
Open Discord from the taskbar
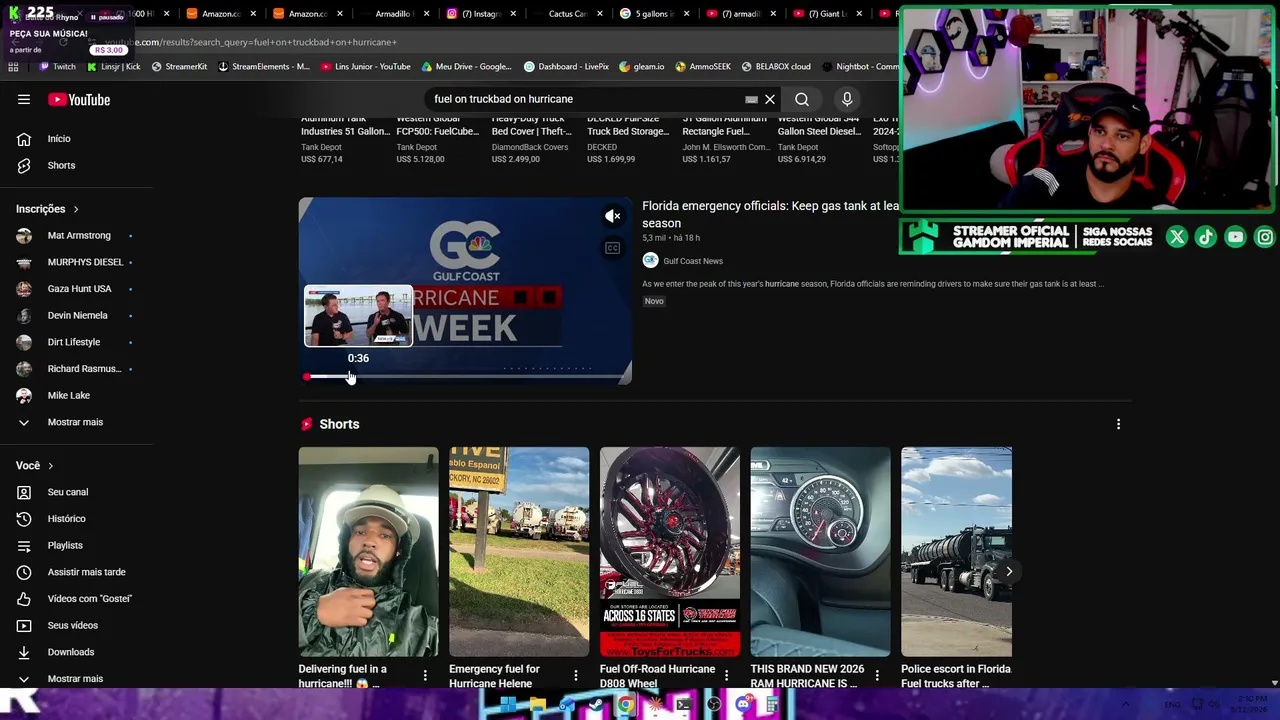pyautogui.click(x=743, y=705)
